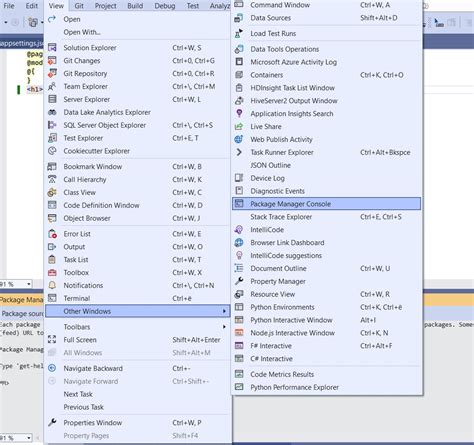
Task: Select F# Interactive entry
Action: (x=326, y=346)
